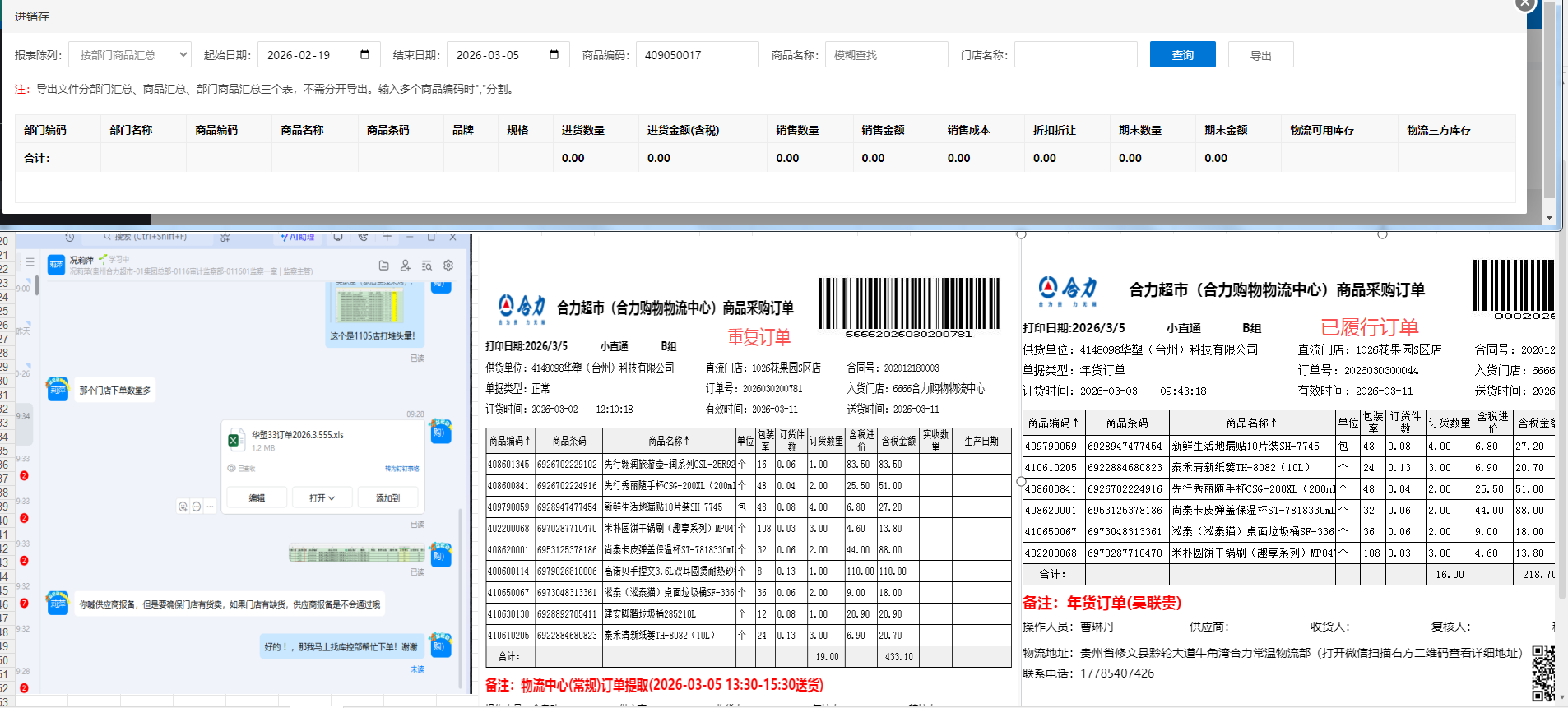Click the 商品编码 input field

tap(697, 55)
